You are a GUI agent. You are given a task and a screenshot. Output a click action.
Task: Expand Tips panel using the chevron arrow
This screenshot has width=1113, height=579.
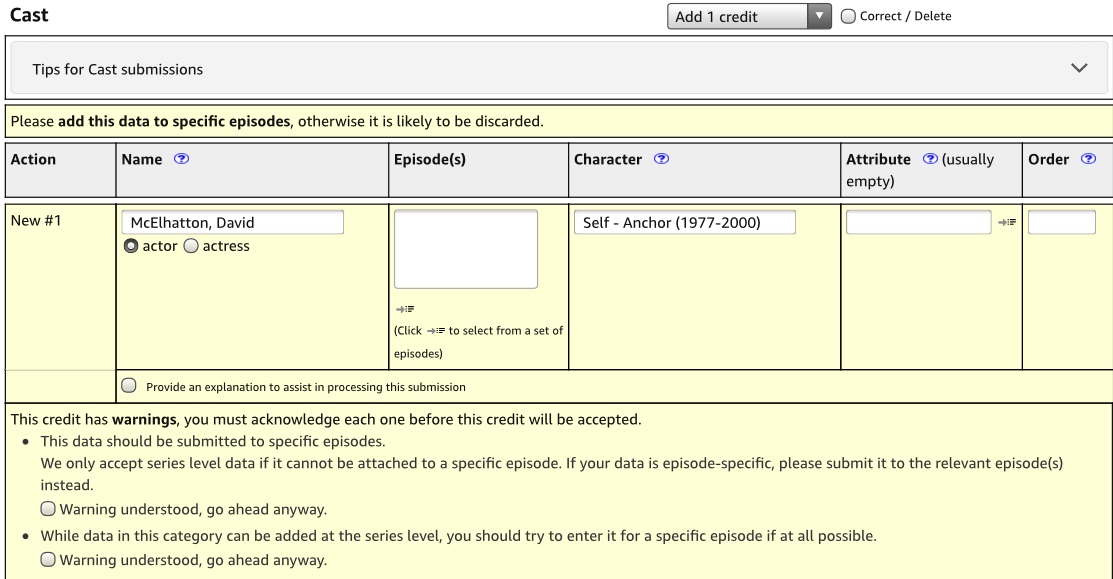click(x=1078, y=68)
